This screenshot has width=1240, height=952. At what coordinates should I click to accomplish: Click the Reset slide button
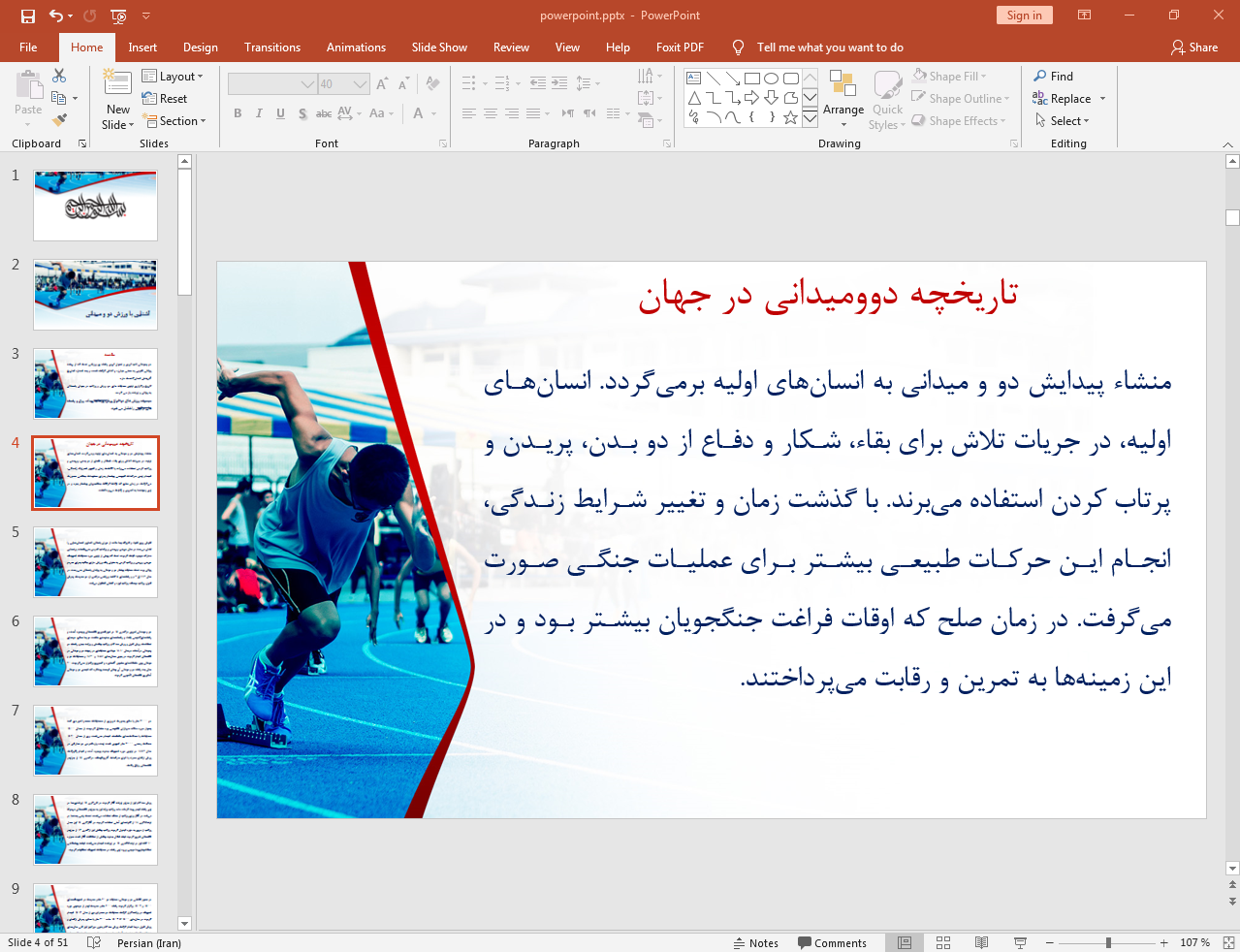pos(165,99)
